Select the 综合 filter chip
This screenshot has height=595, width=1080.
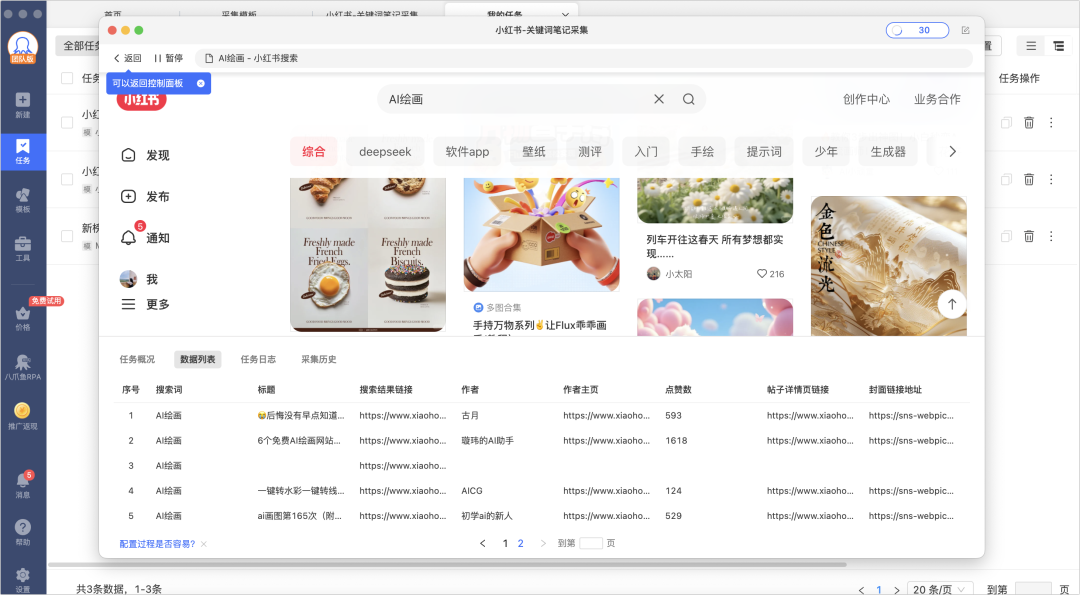coord(313,152)
